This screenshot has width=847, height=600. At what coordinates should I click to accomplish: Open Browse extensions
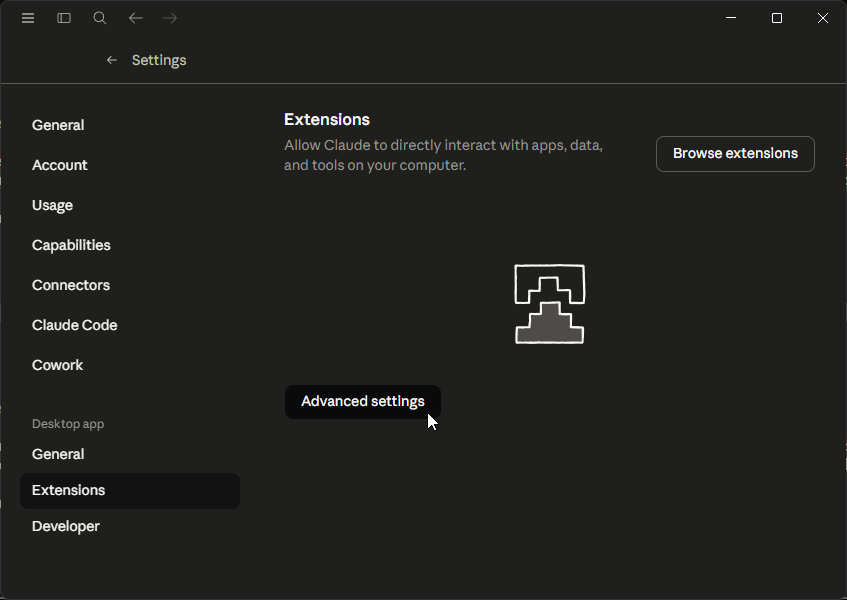[x=734, y=153]
